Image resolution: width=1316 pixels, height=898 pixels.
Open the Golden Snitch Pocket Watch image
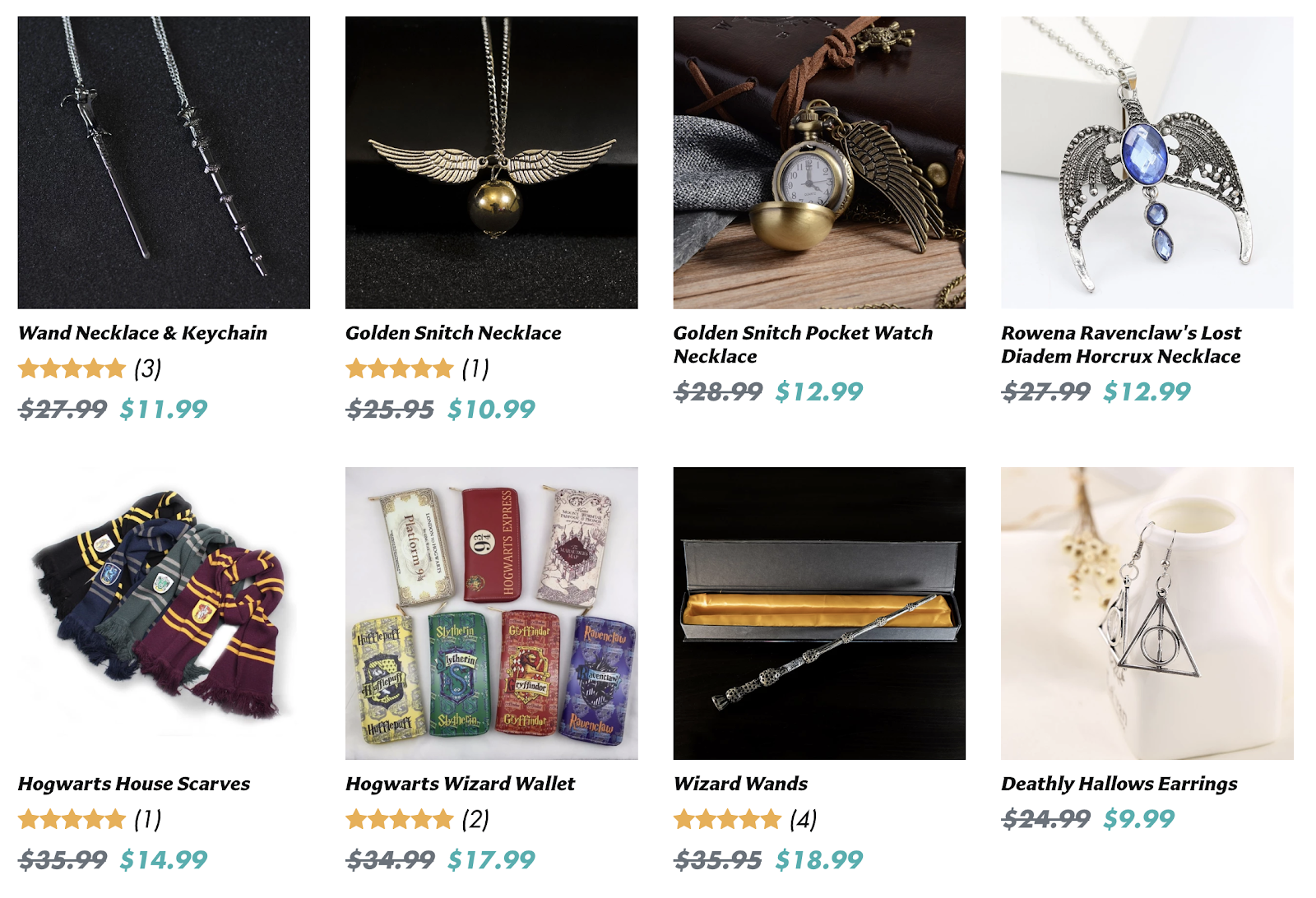(819, 163)
